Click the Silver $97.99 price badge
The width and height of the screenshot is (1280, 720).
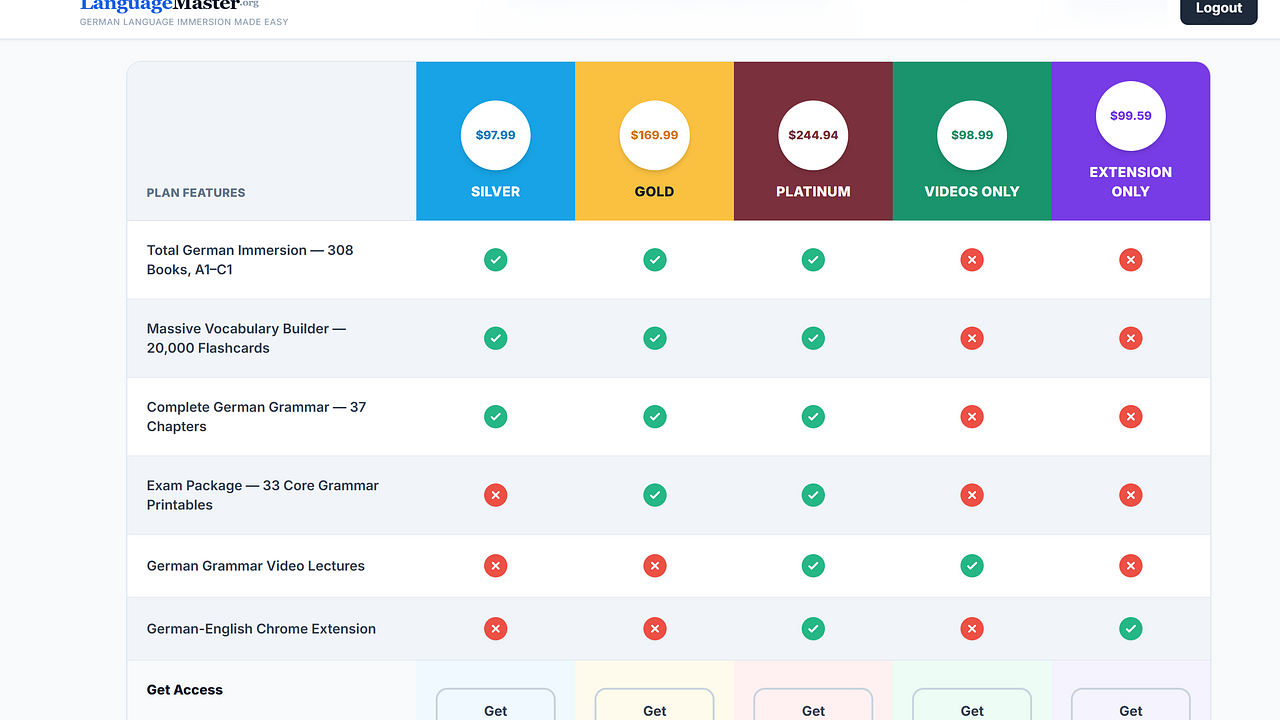(495, 135)
